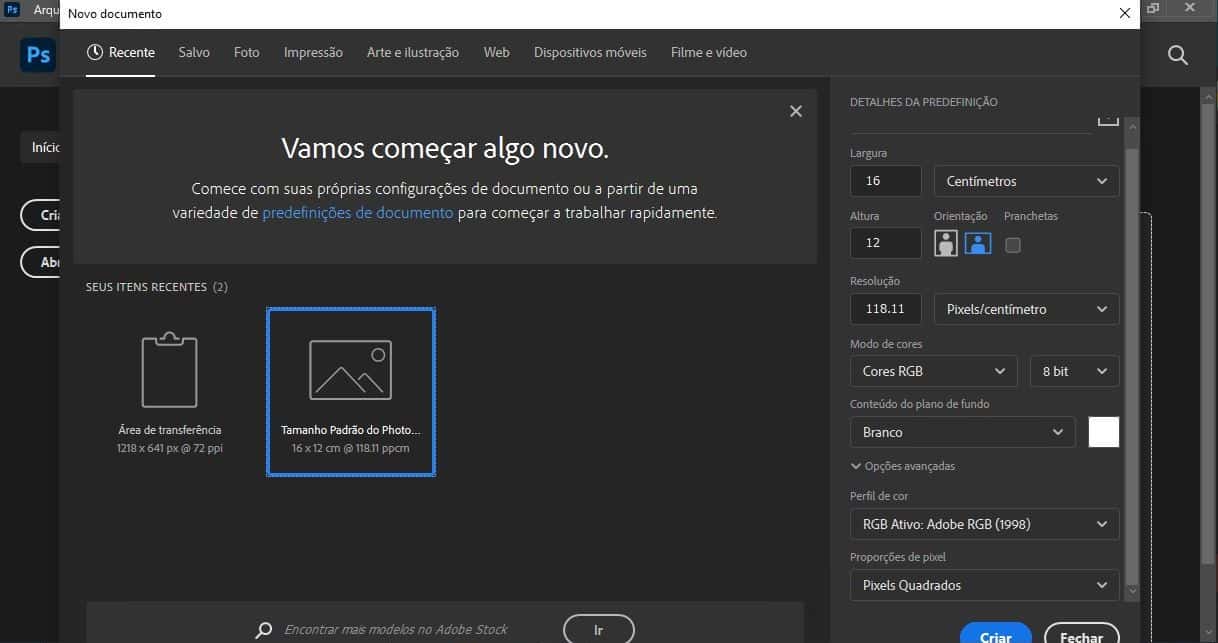Screen dimensions: 1218x643
Task: Click the Adobe Stock search field
Action: [396, 630]
